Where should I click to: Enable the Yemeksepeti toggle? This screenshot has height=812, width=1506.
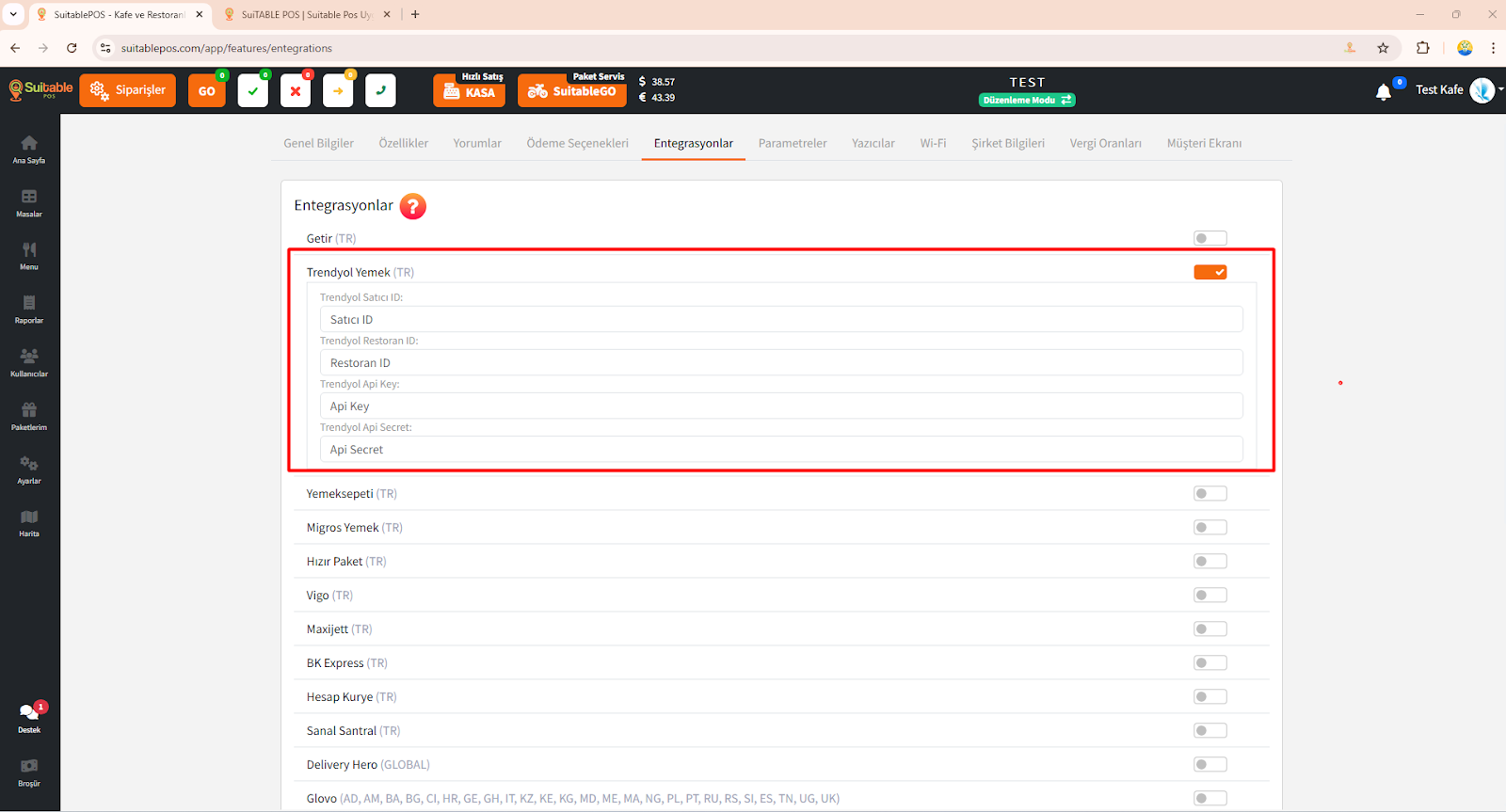tap(1210, 493)
